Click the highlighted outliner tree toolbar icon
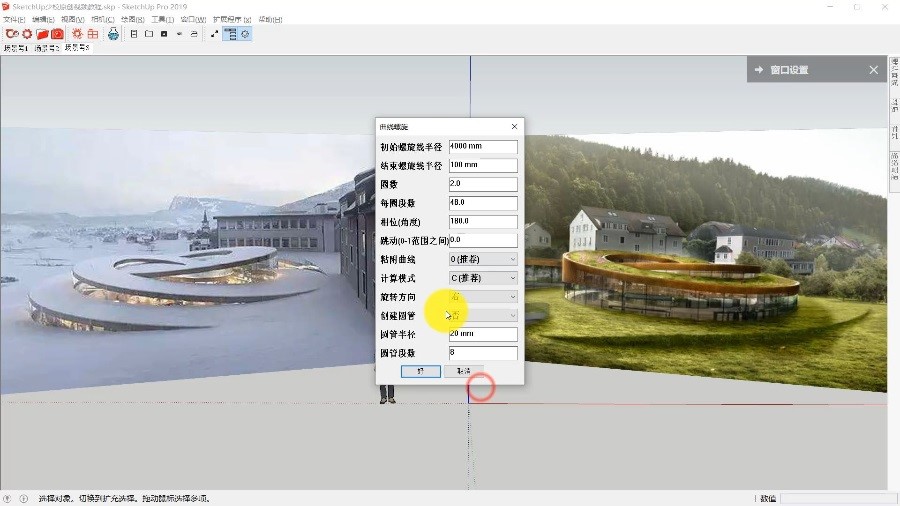Screen dimensions: 900x506 point(230,34)
